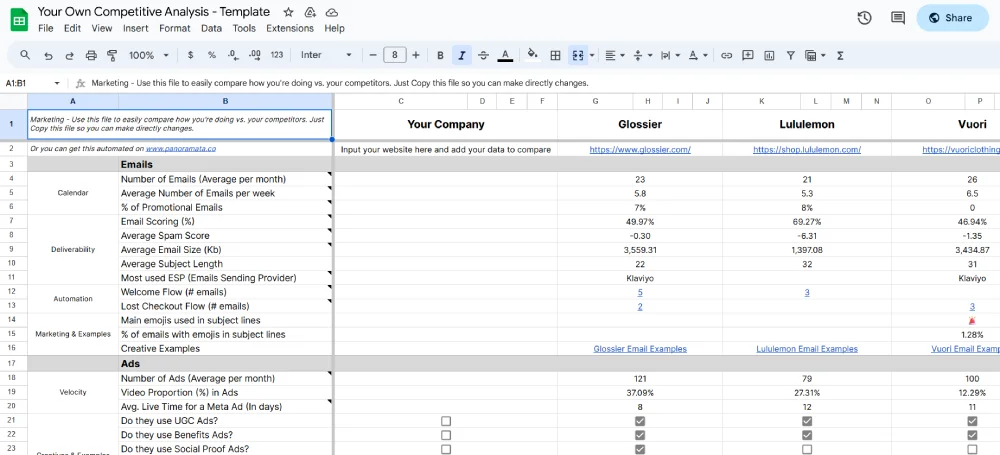Toggle Strikethrough formatting

click(x=483, y=56)
